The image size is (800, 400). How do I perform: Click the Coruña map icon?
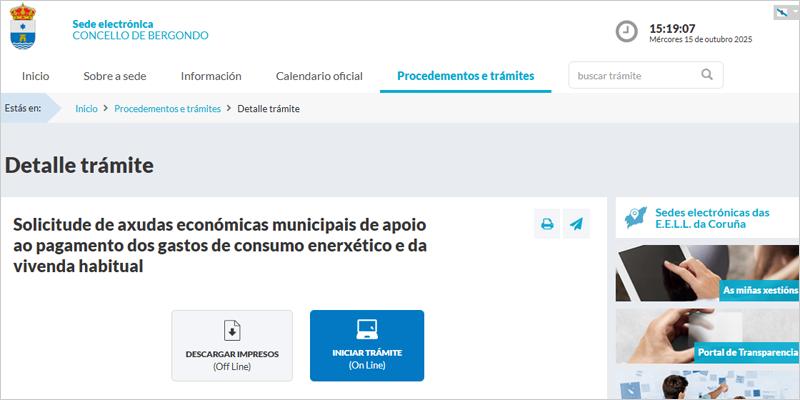[x=634, y=217]
